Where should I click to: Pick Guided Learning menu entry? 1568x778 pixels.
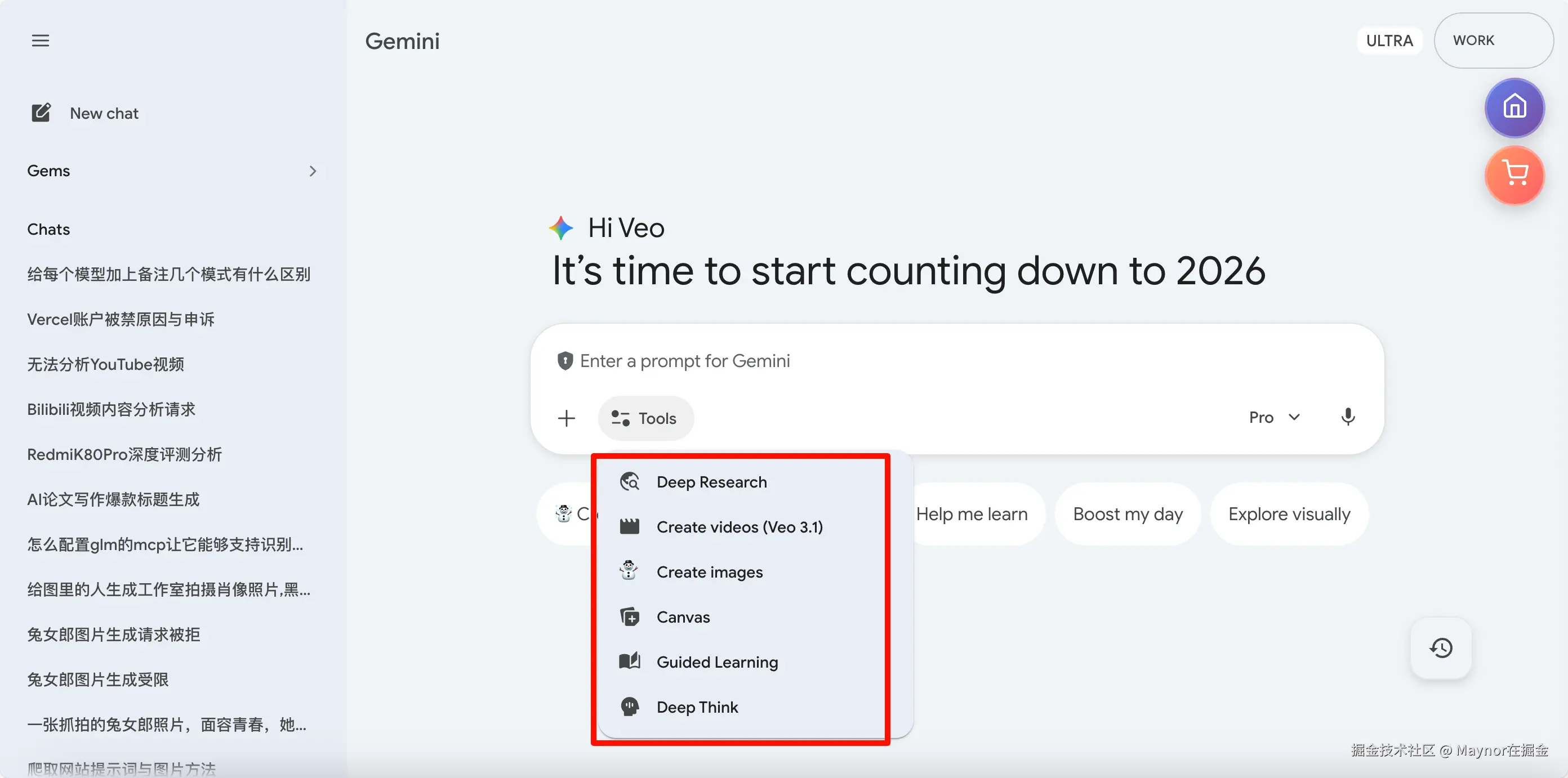pyautogui.click(x=716, y=662)
